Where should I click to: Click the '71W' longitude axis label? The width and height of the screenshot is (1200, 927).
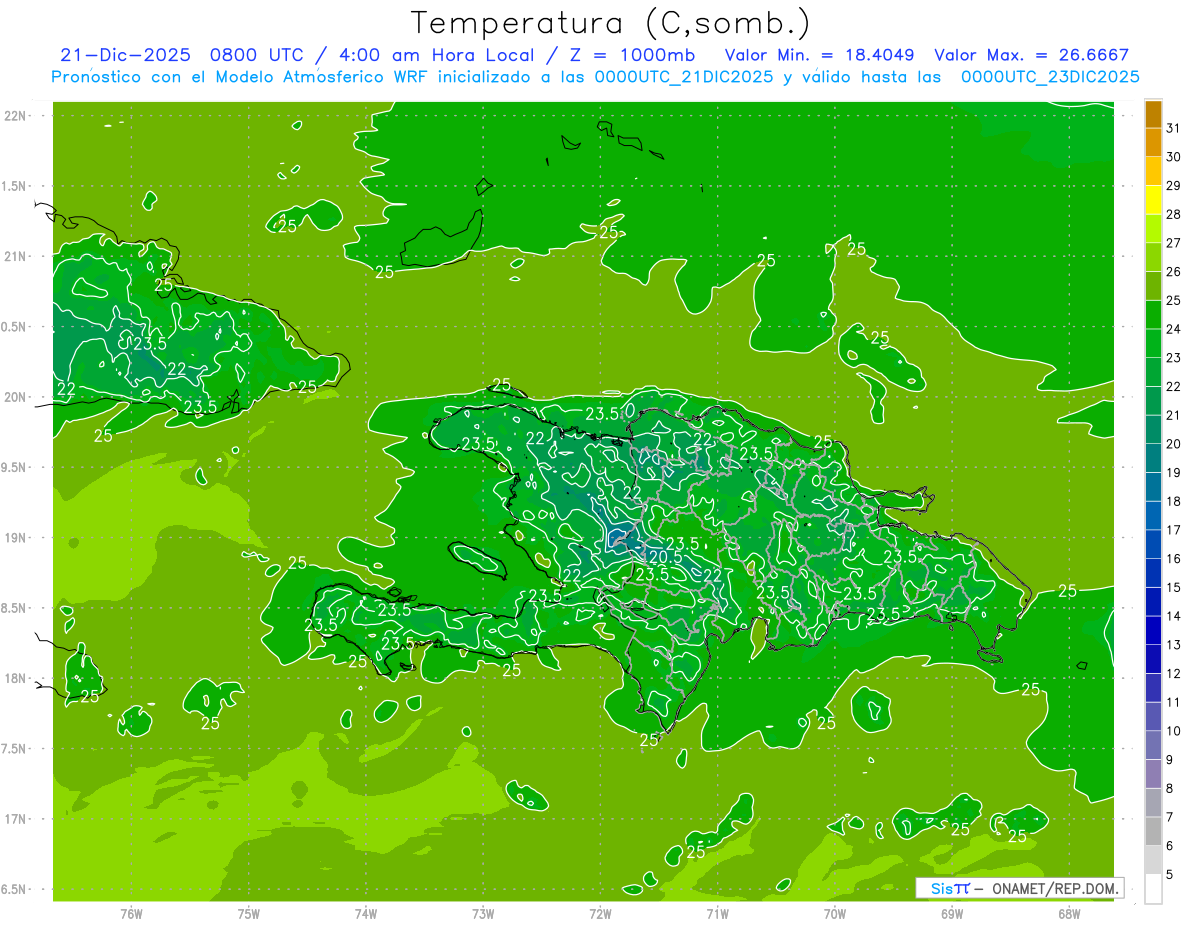(x=717, y=913)
